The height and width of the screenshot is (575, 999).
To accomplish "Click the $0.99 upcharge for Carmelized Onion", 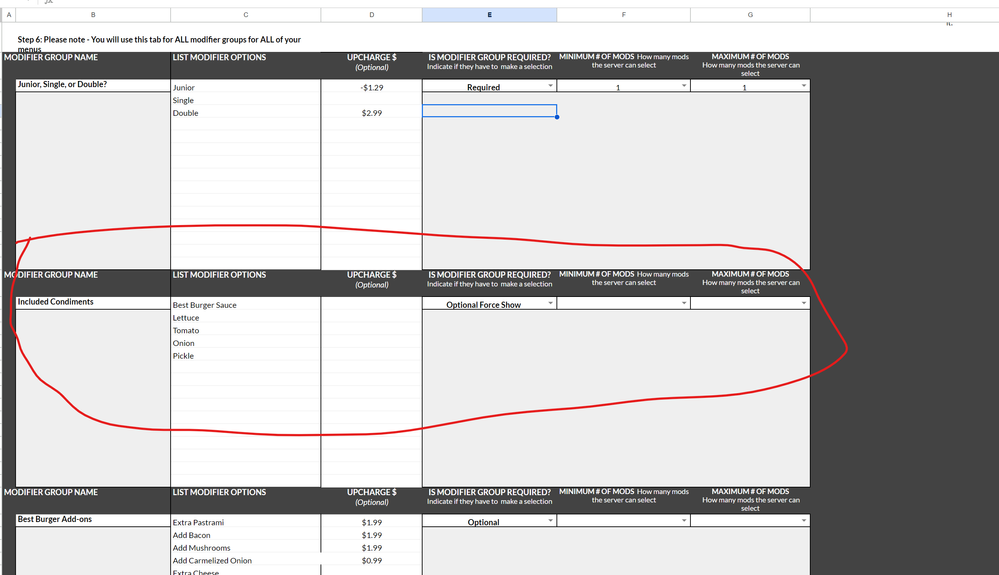I will (x=371, y=561).
